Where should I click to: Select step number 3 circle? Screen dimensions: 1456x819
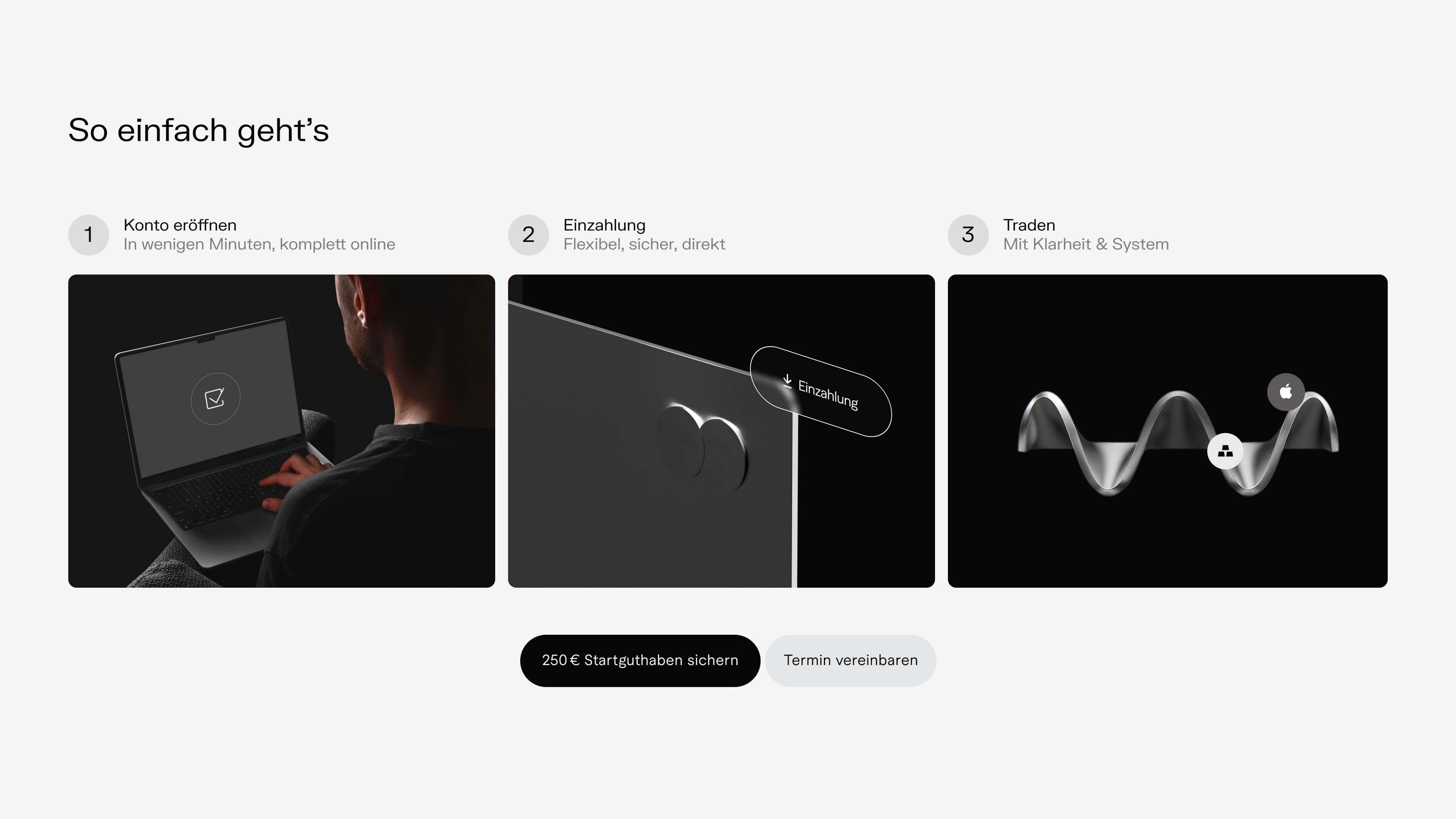coord(968,235)
